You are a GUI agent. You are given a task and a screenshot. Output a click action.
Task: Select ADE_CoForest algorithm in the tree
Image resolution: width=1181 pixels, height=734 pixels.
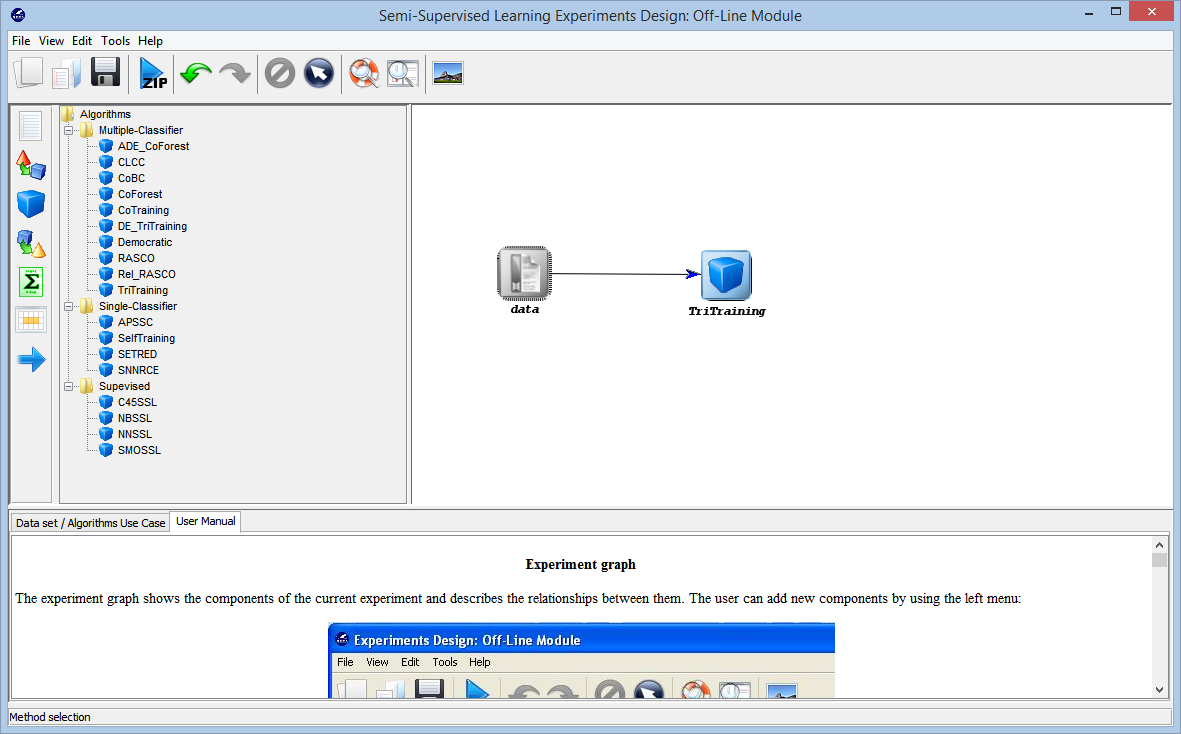[x=153, y=146]
